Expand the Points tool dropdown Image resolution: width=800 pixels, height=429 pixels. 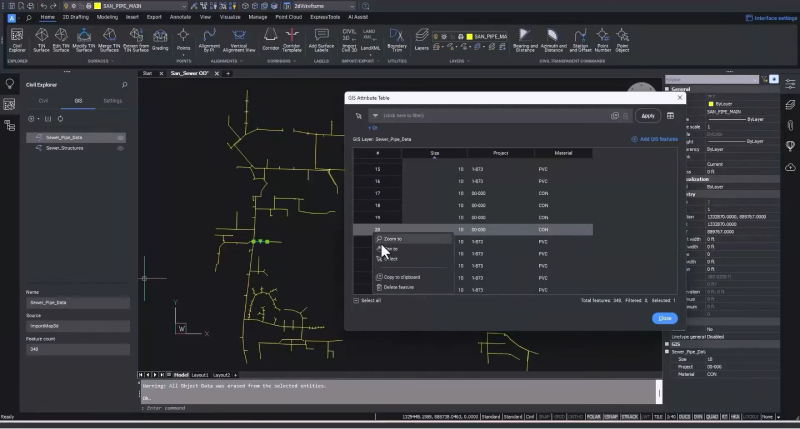pyautogui.click(x=183, y=54)
